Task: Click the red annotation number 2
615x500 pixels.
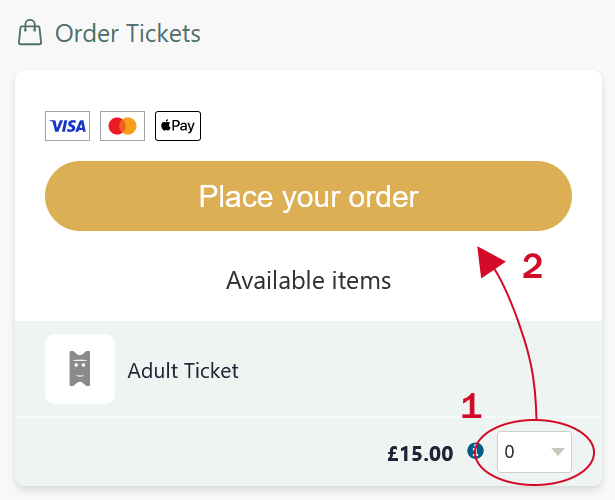Action: coord(532,267)
